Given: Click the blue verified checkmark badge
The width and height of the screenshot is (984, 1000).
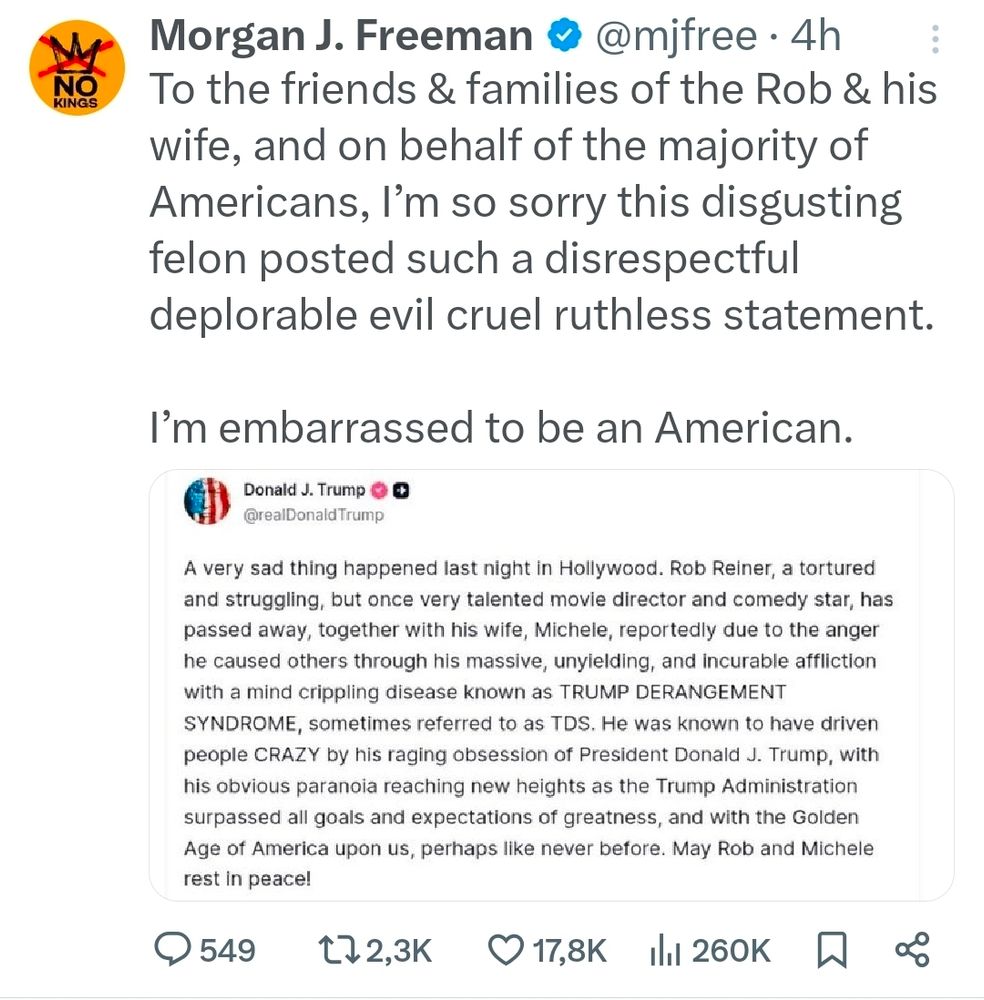Looking at the screenshot, I should click(563, 37).
